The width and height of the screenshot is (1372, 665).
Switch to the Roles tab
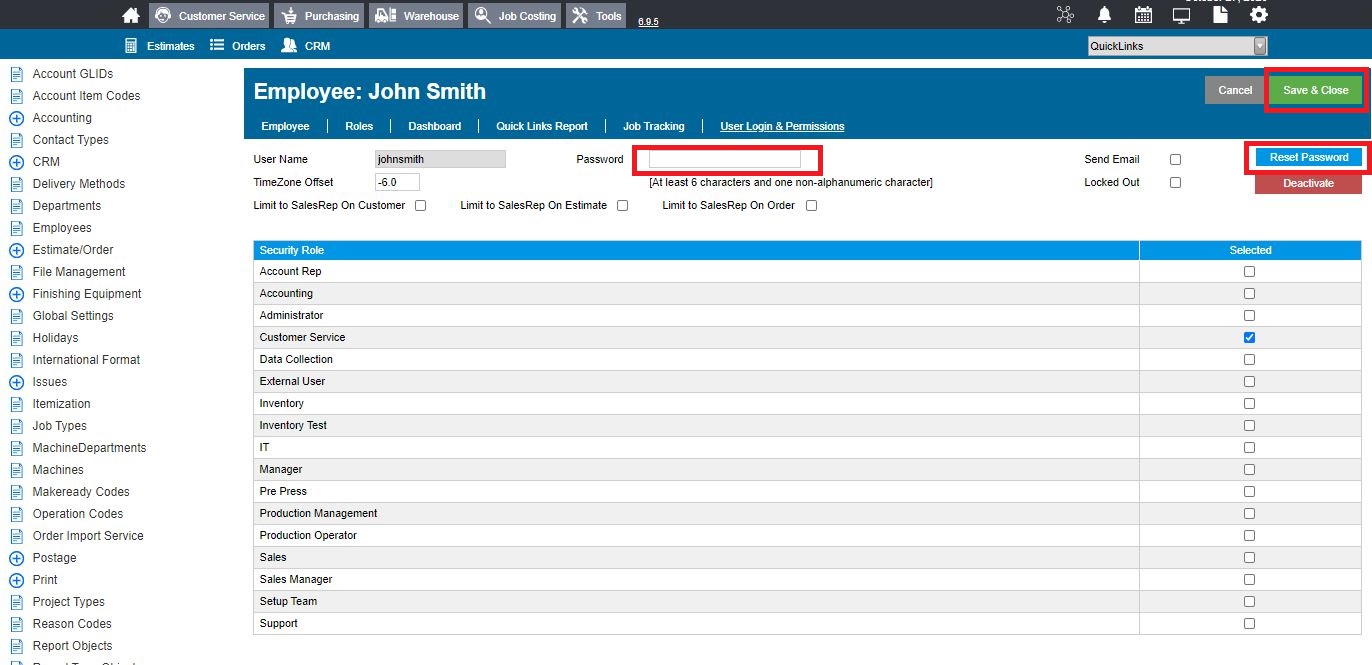point(359,126)
